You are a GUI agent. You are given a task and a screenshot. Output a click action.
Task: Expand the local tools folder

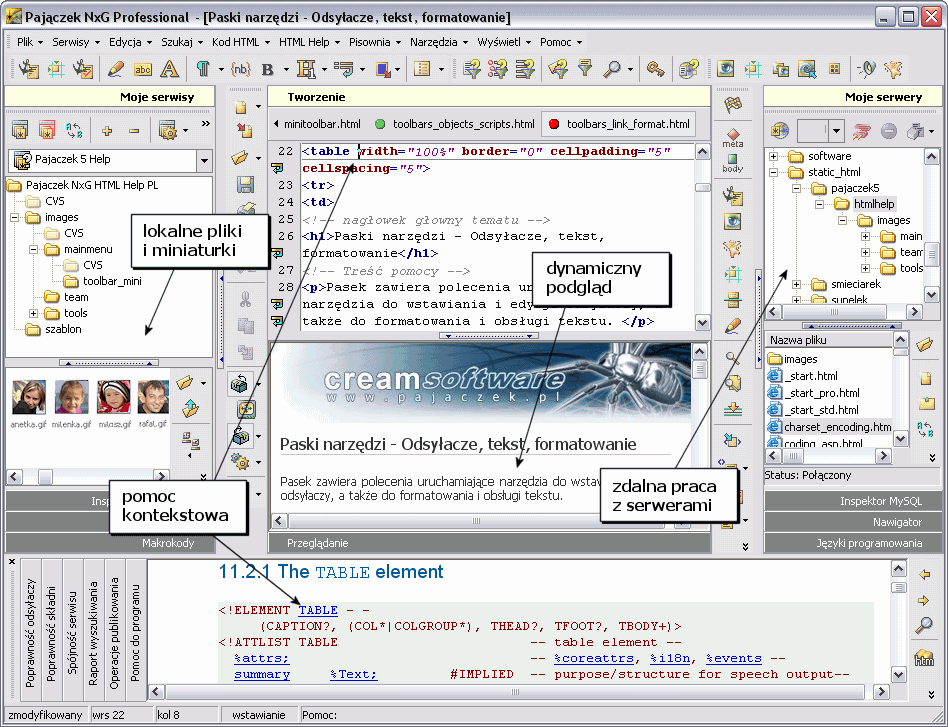[34, 313]
